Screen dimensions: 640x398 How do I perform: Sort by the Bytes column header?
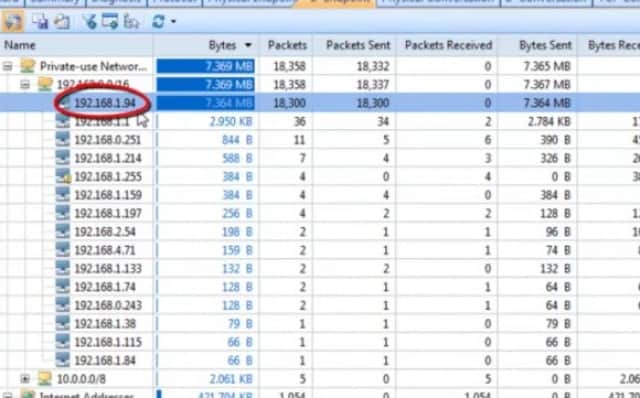[222, 45]
